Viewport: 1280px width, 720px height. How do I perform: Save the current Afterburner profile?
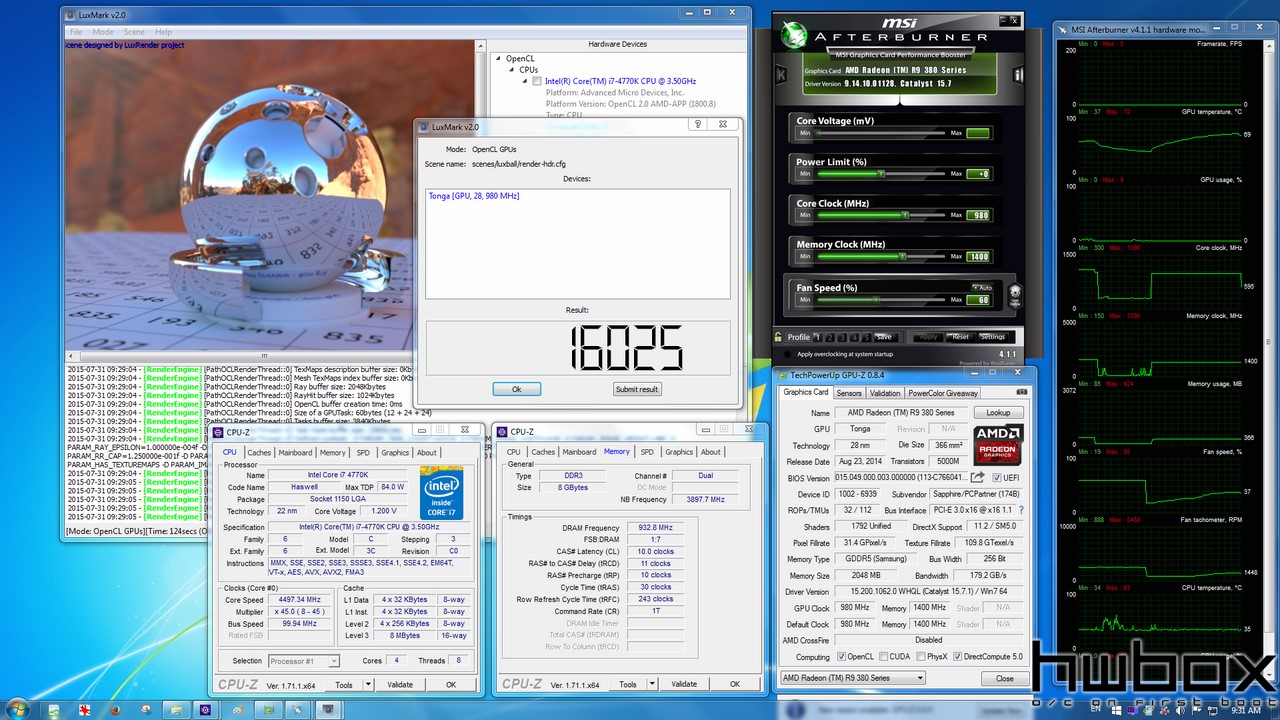(x=884, y=337)
